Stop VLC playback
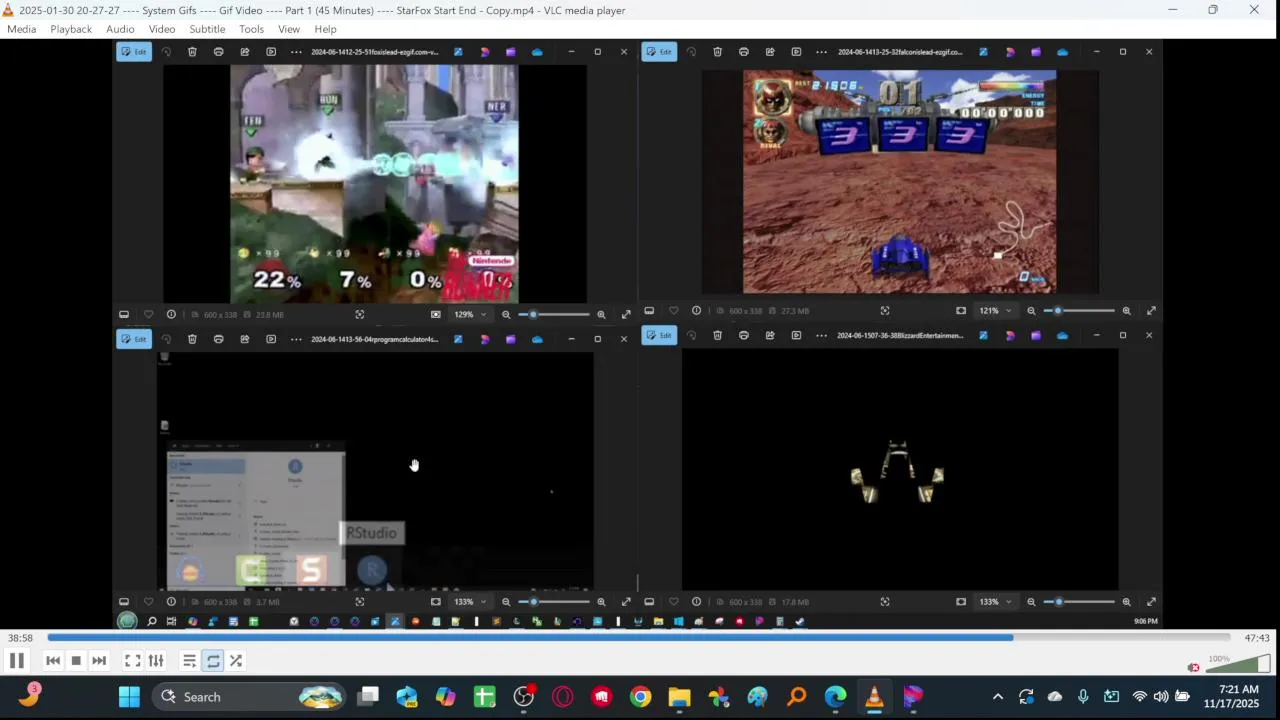This screenshot has width=1280, height=720. pyautogui.click(x=76, y=660)
